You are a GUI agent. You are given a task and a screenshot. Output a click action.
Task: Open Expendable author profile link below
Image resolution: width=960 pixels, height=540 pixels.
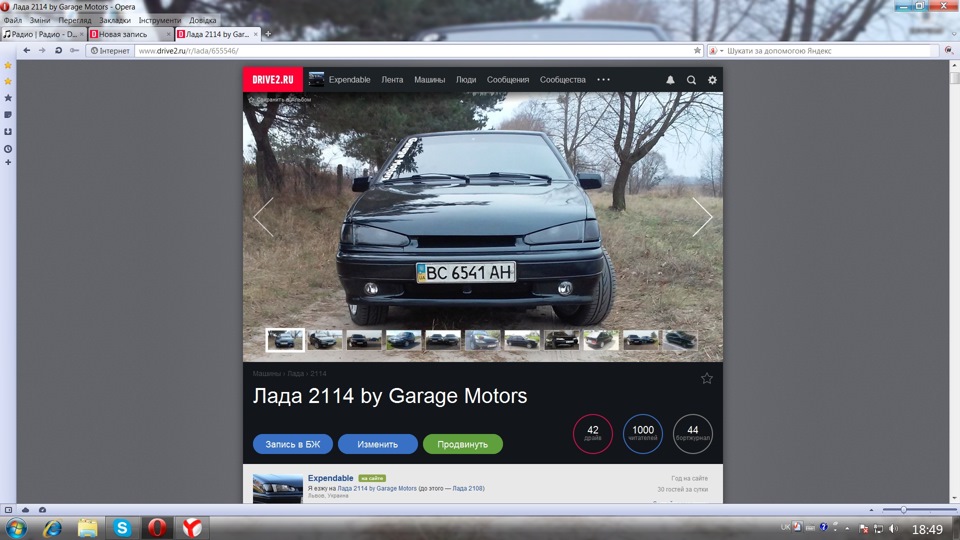(331, 478)
